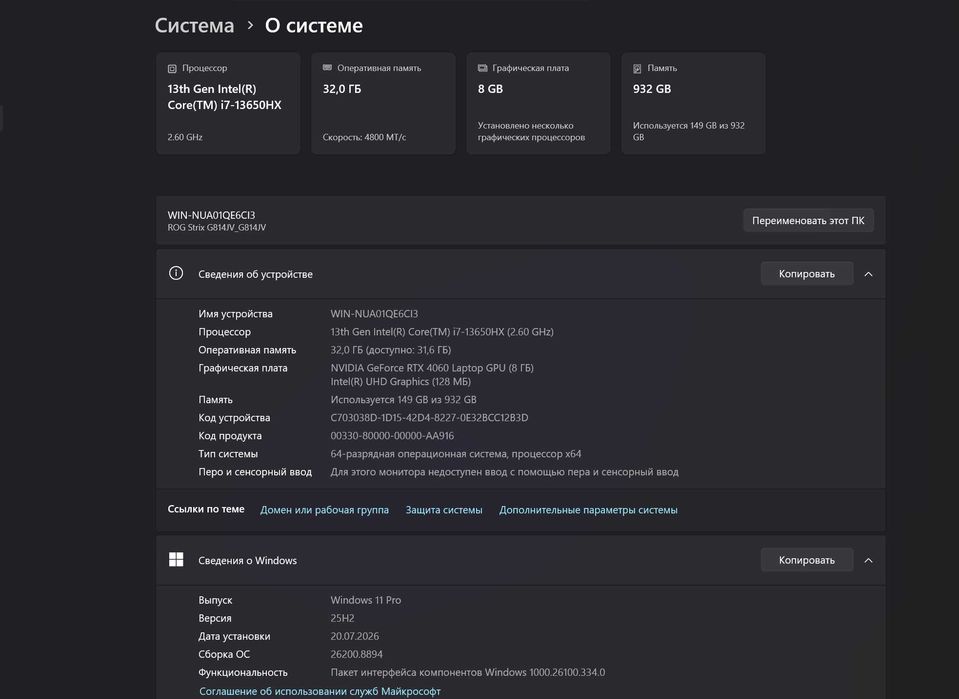
Task: Select the Перо и сенсорный ввод value
Action: [505, 472]
